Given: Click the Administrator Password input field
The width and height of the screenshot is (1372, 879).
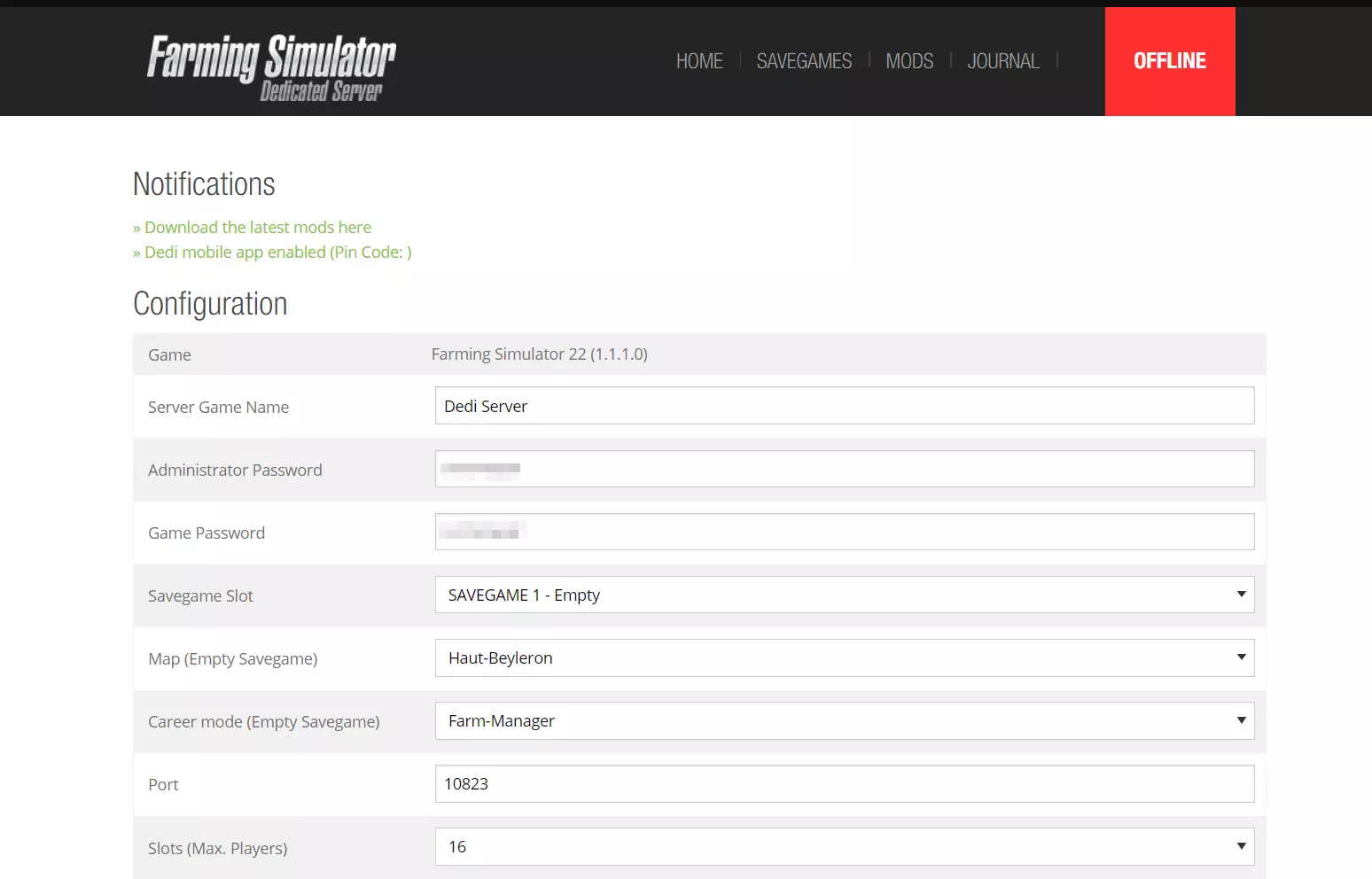Looking at the screenshot, I should (844, 469).
